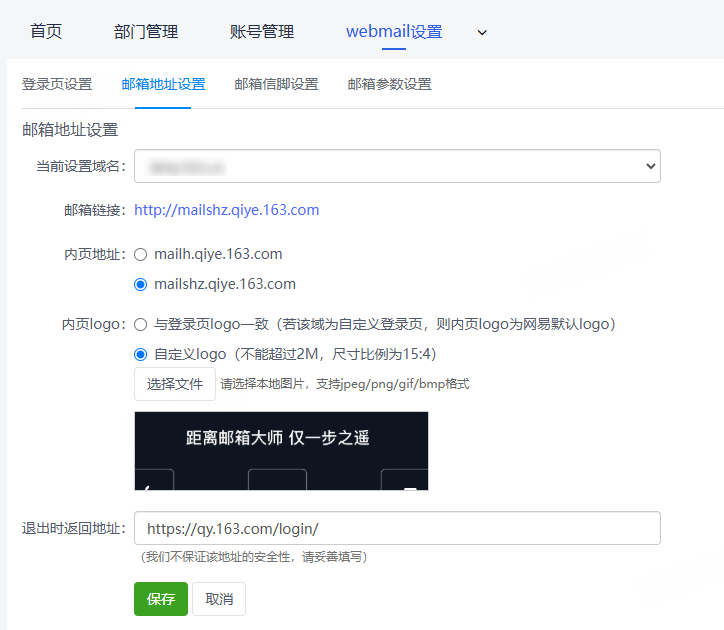Choose 与登录页logo一致 radio option
Image resolution: width=724 pixels, height=630 pixels.
click(x=140, y=325)
